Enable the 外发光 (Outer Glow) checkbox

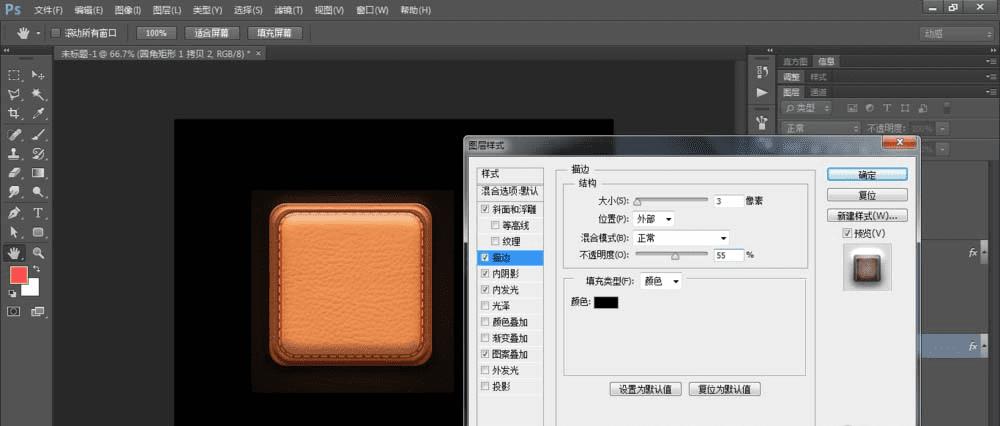point(486,370)
